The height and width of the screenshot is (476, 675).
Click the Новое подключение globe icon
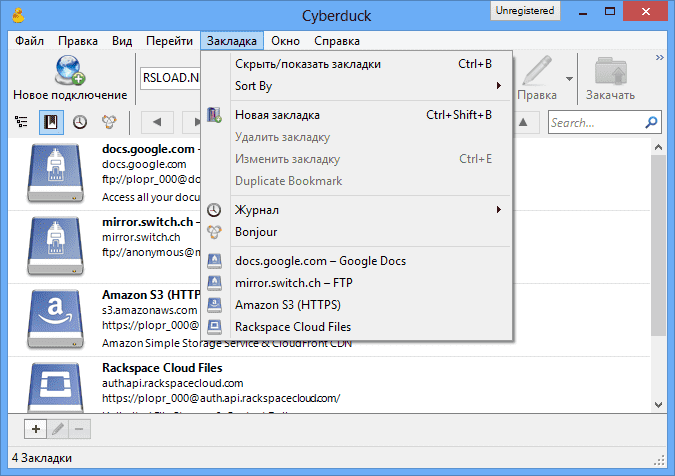(x=69, y=70)
